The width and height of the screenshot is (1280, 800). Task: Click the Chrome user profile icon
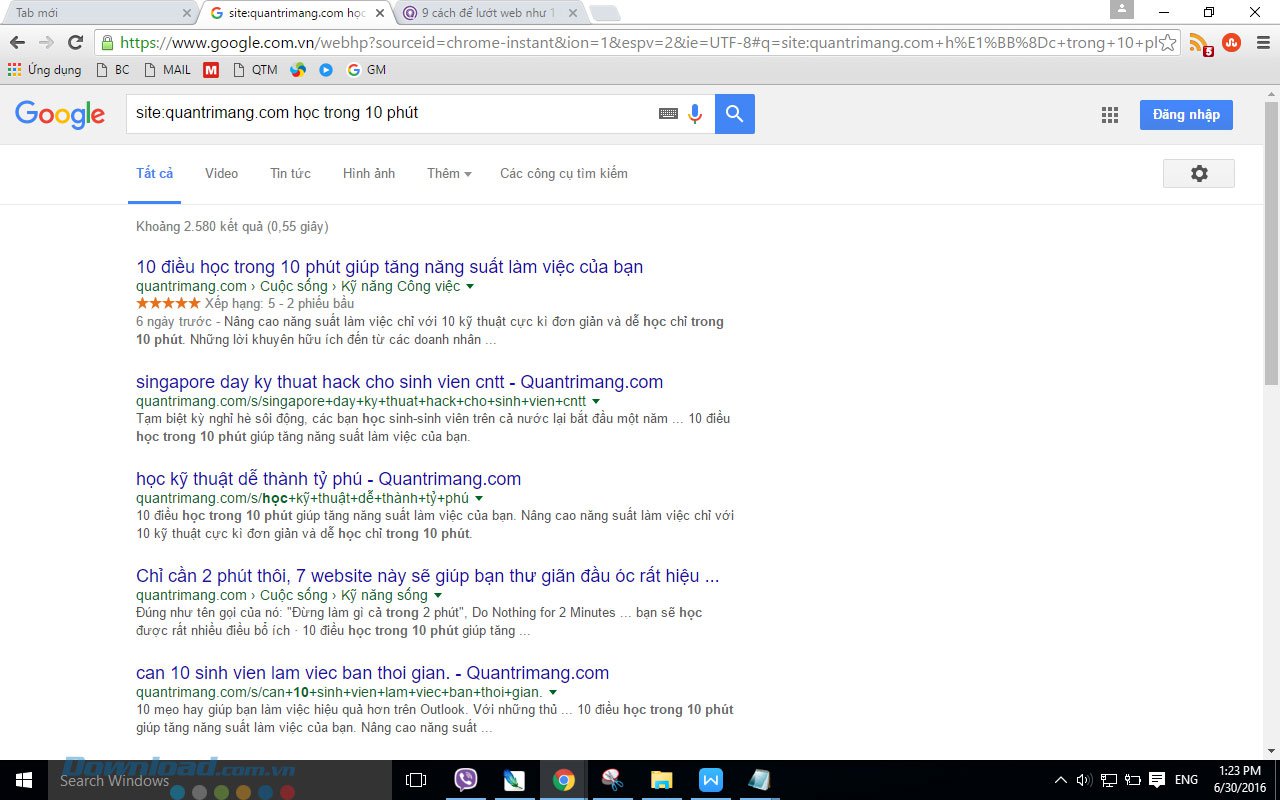click(1122, 10)
